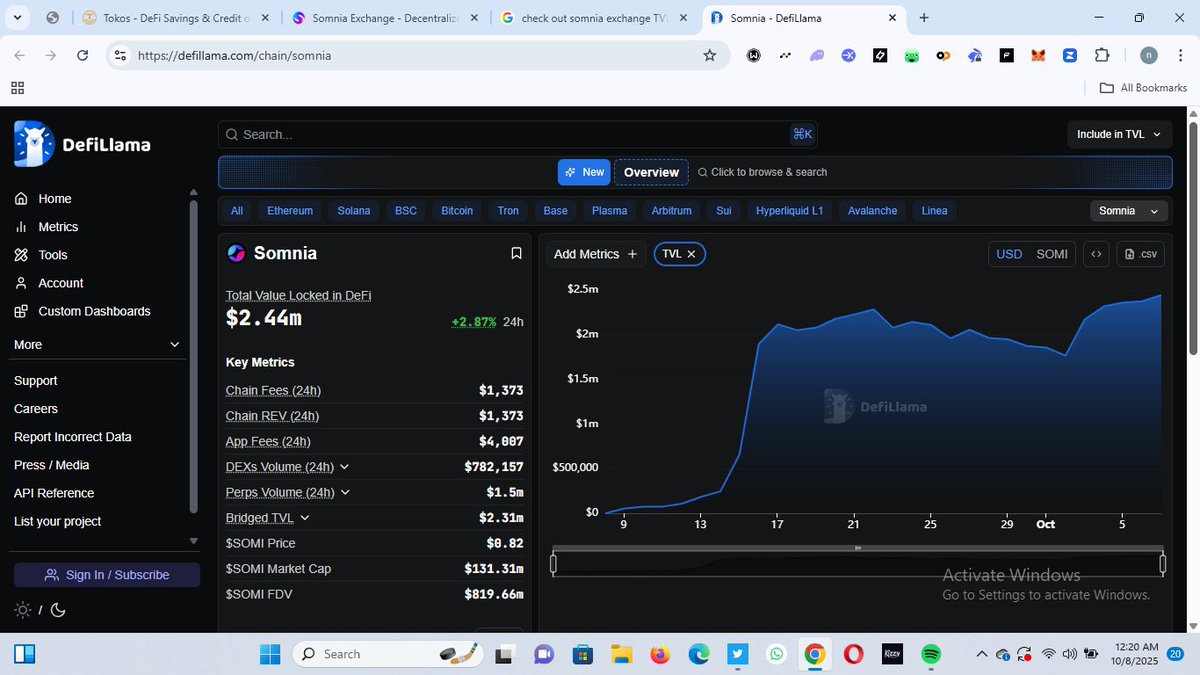Open Chrome profile avatar
Image resolution: width=1200 pixels, height=675 pixels.
point(1149,56)
